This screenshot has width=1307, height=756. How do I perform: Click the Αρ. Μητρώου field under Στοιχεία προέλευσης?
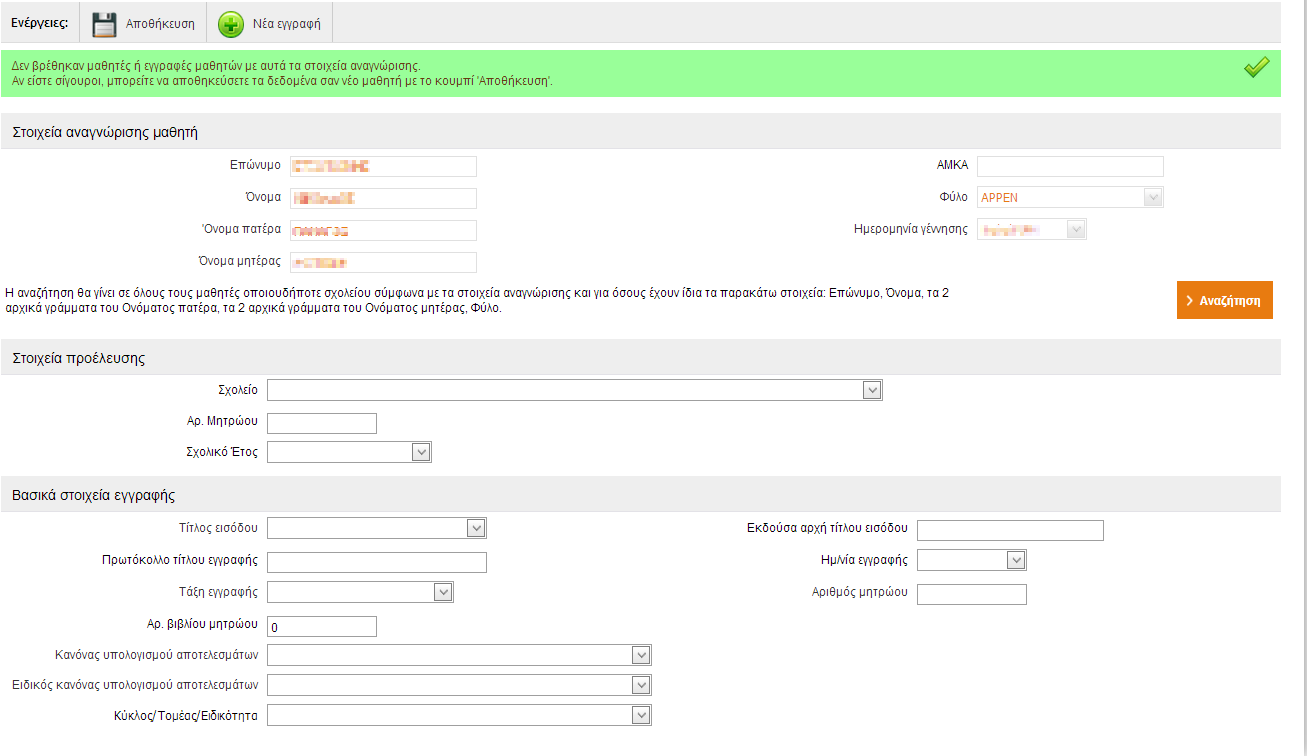(322, 423)
